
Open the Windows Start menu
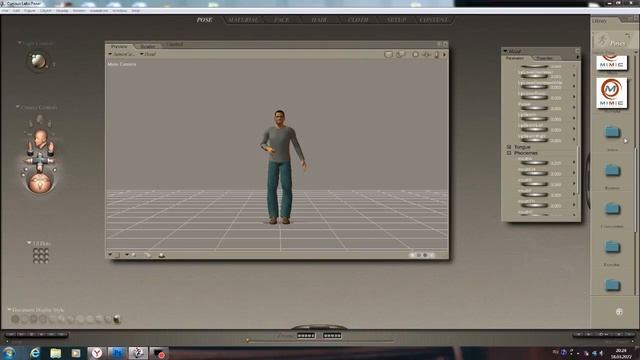tap(9, 353)
